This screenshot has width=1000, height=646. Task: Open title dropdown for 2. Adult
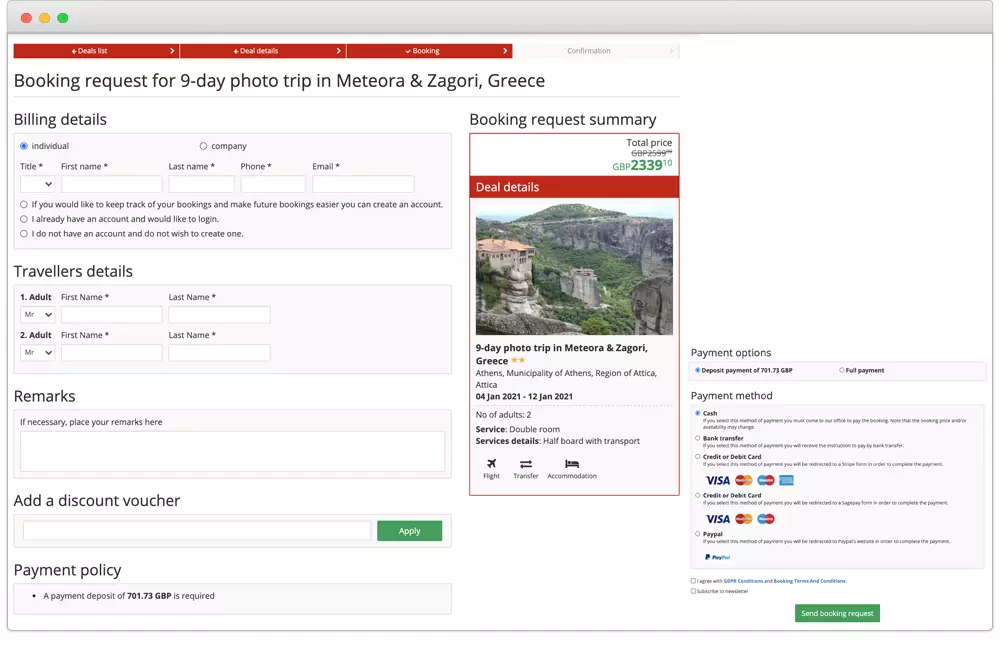click(37, 353)
